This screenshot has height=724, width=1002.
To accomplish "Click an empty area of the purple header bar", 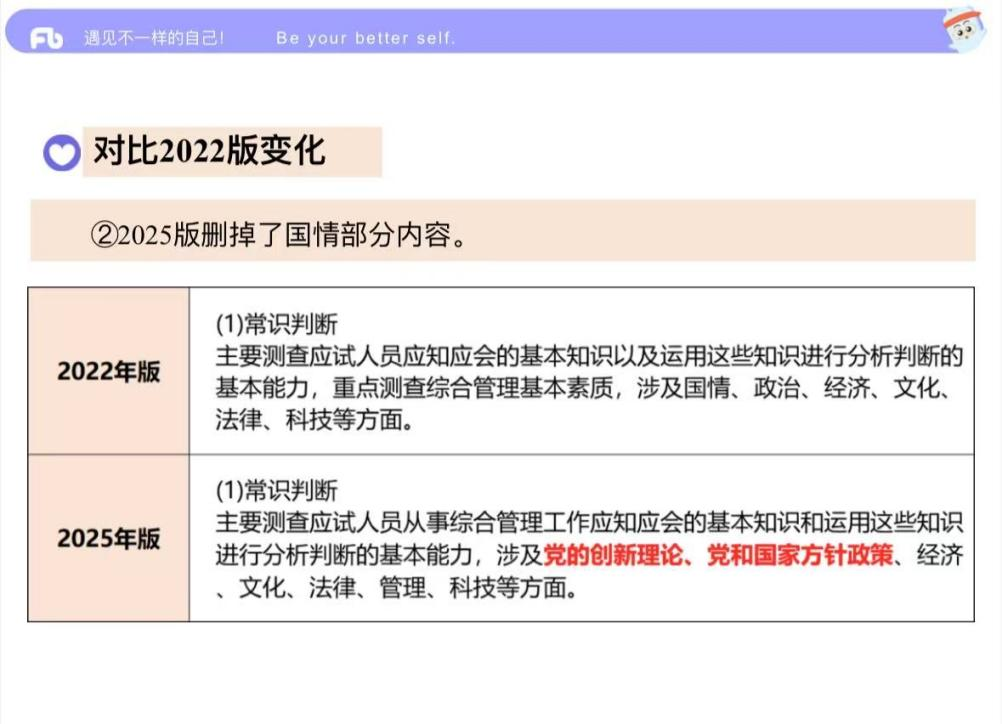I will (x=700, y=36).
